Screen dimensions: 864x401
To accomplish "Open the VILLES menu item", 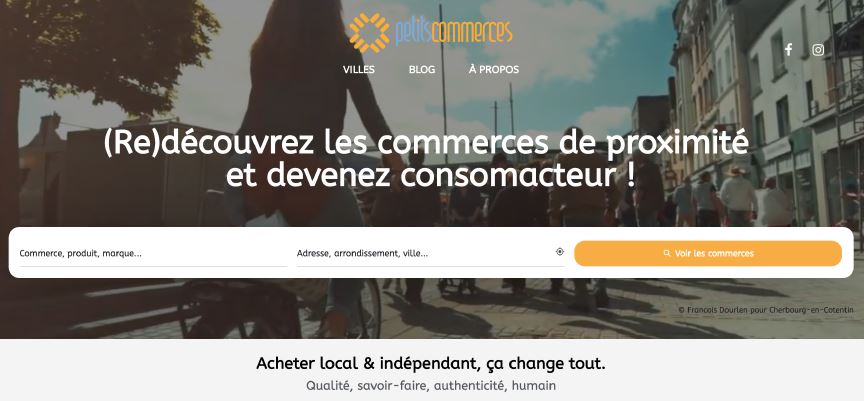I will coord(359,70).
